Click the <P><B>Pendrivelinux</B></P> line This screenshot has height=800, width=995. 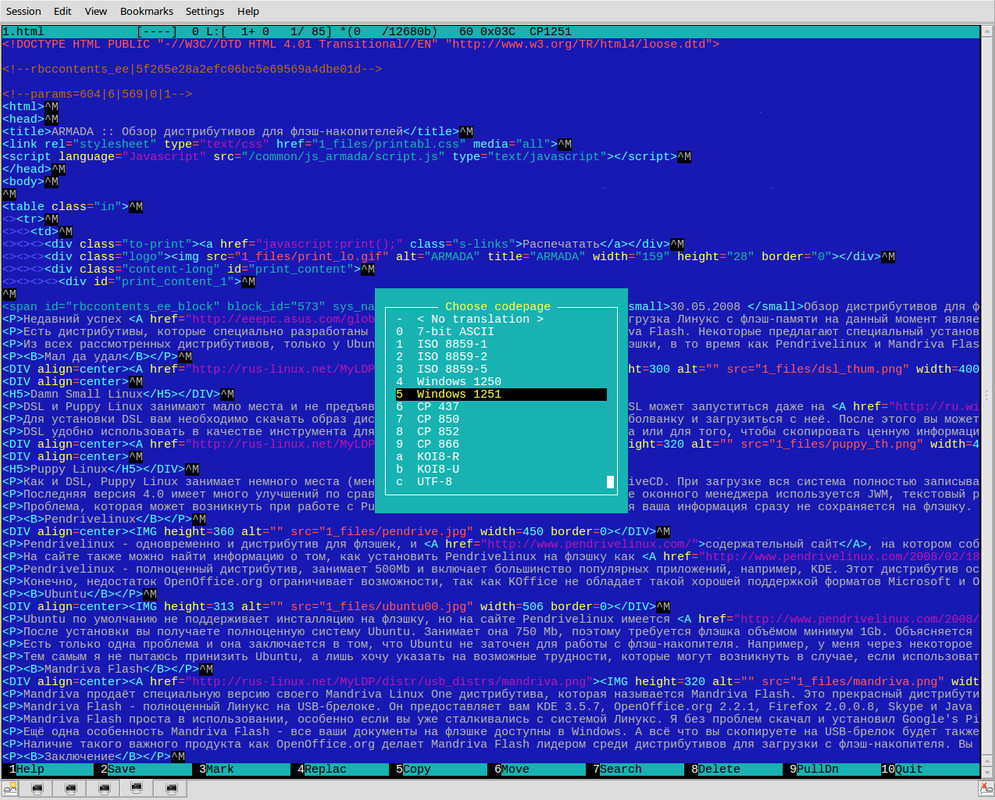point(105,519)
